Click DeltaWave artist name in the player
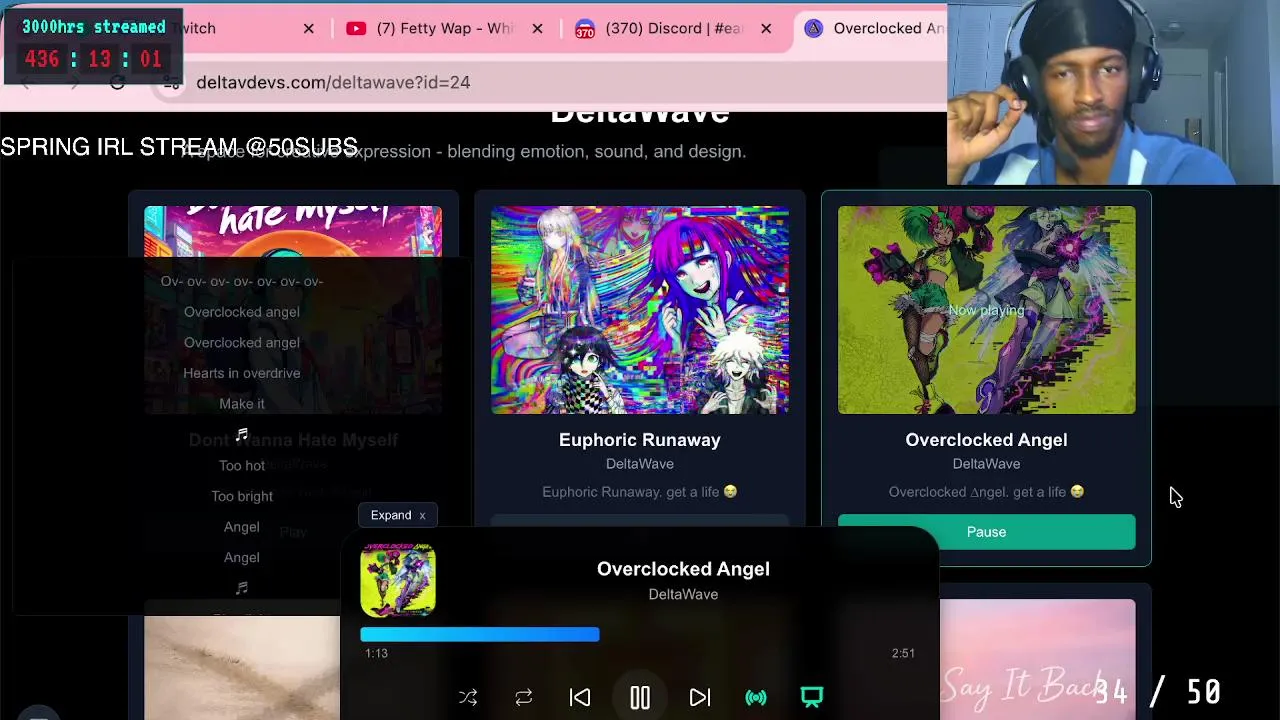The image size is (1280, 720). (x=683, y=594)
